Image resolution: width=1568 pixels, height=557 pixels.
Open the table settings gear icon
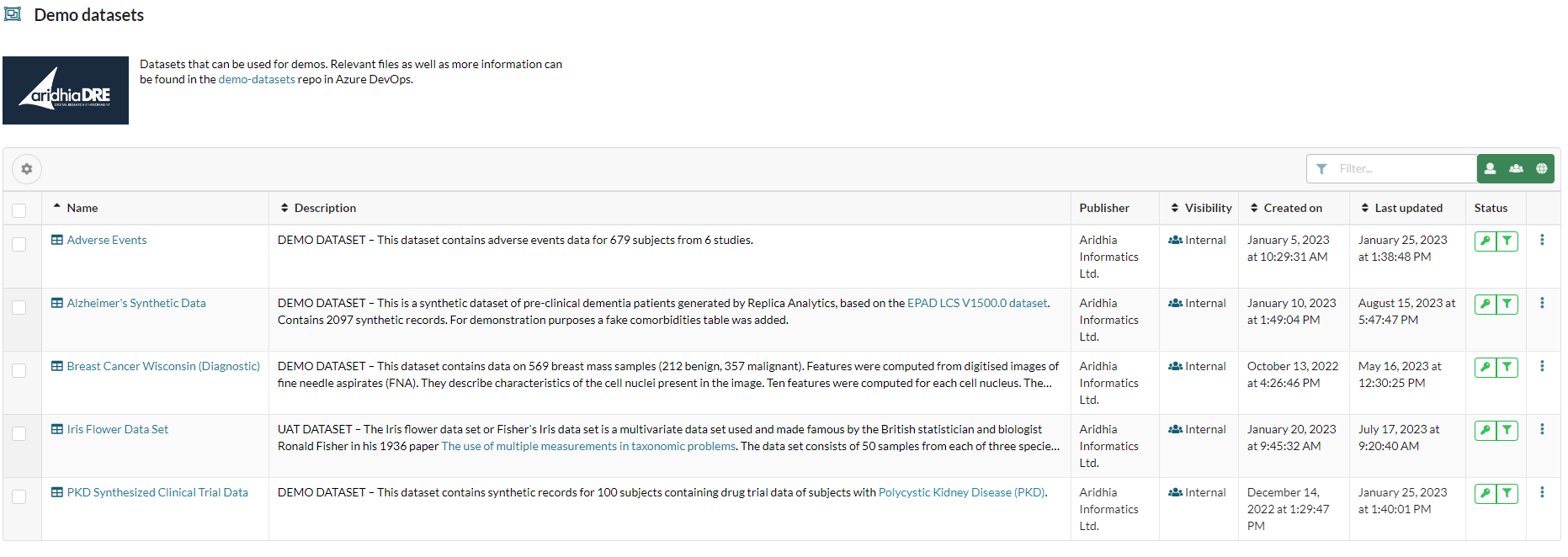(x=26, y=168)
